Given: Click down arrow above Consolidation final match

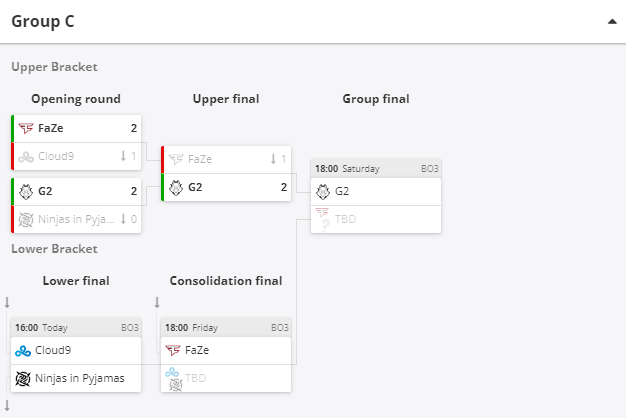Looking at the screenshot, I should pos(157,302).
